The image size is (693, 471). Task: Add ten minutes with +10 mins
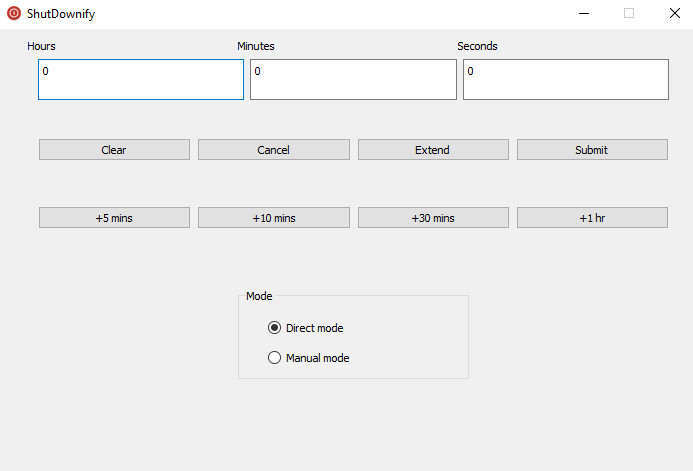274,218
